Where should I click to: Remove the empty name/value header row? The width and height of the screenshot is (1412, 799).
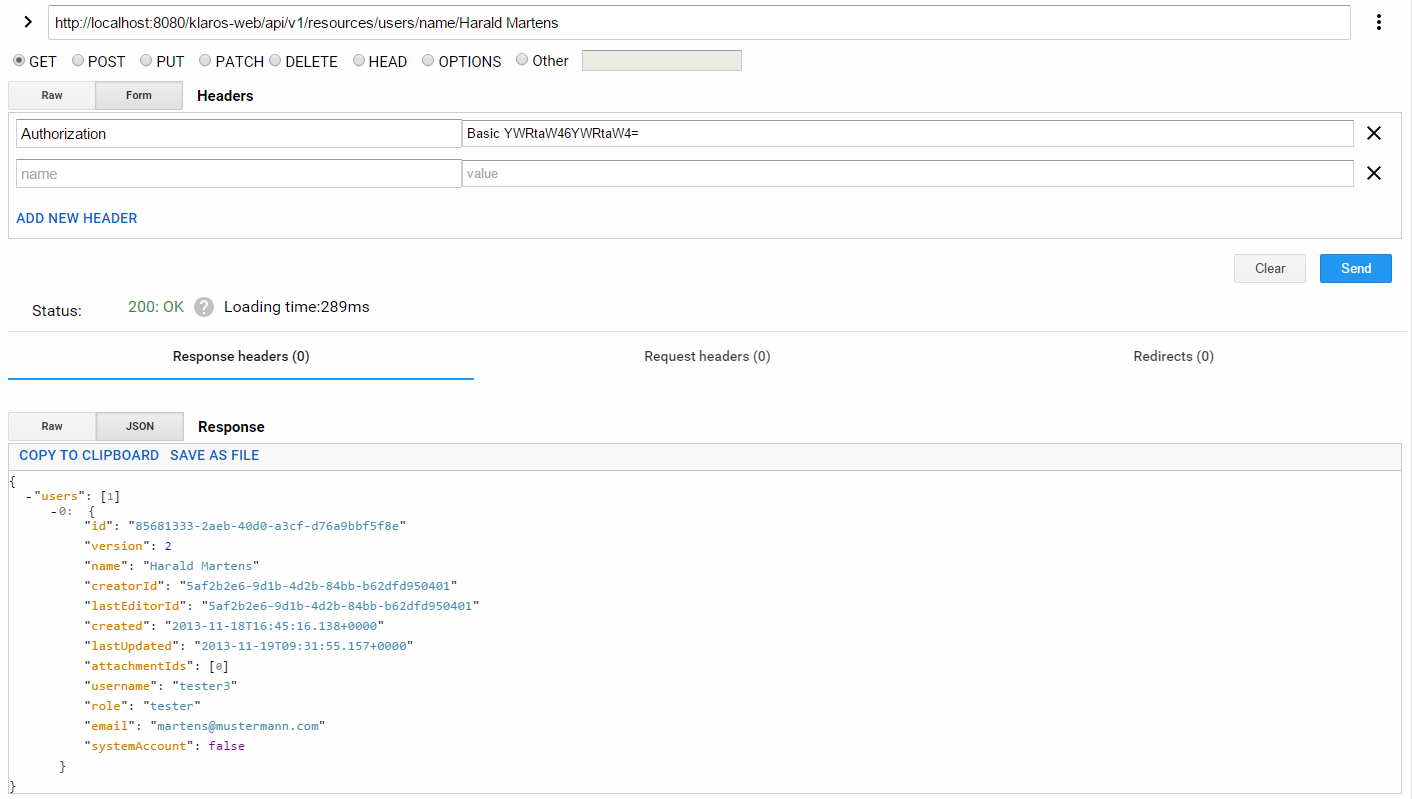click(1374, 173)
